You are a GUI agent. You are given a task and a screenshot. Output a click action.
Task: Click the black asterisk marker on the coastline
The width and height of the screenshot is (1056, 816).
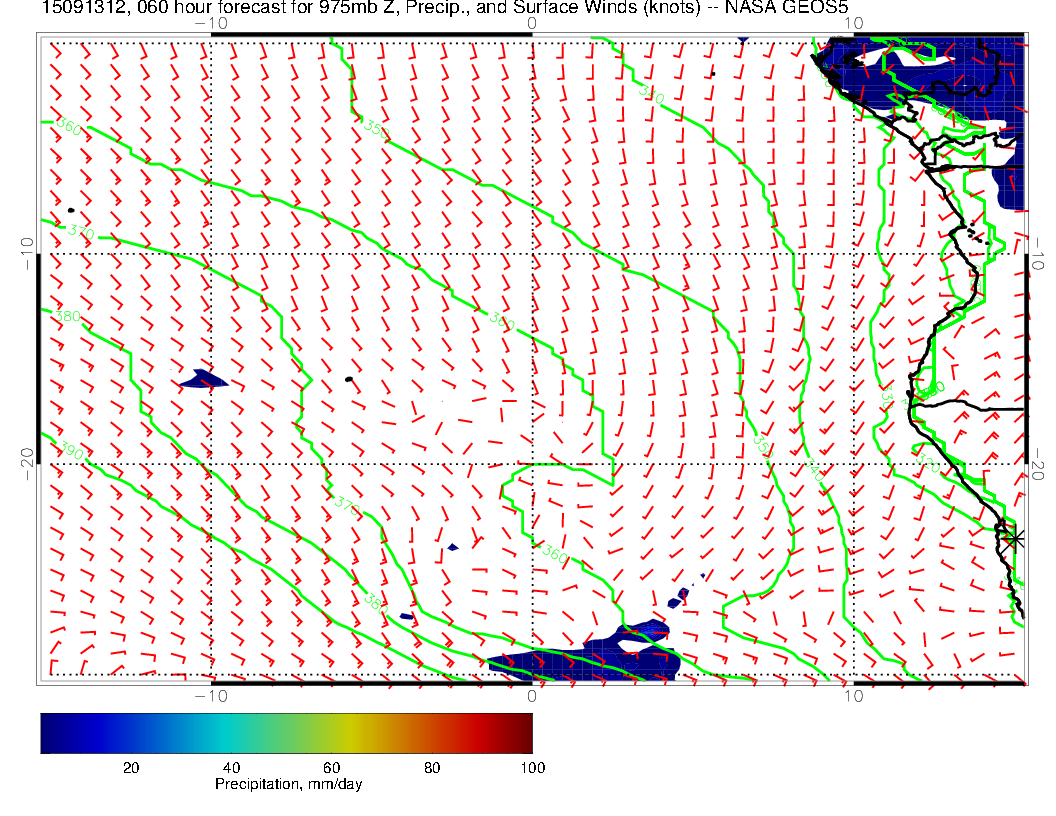point(1013,539)
